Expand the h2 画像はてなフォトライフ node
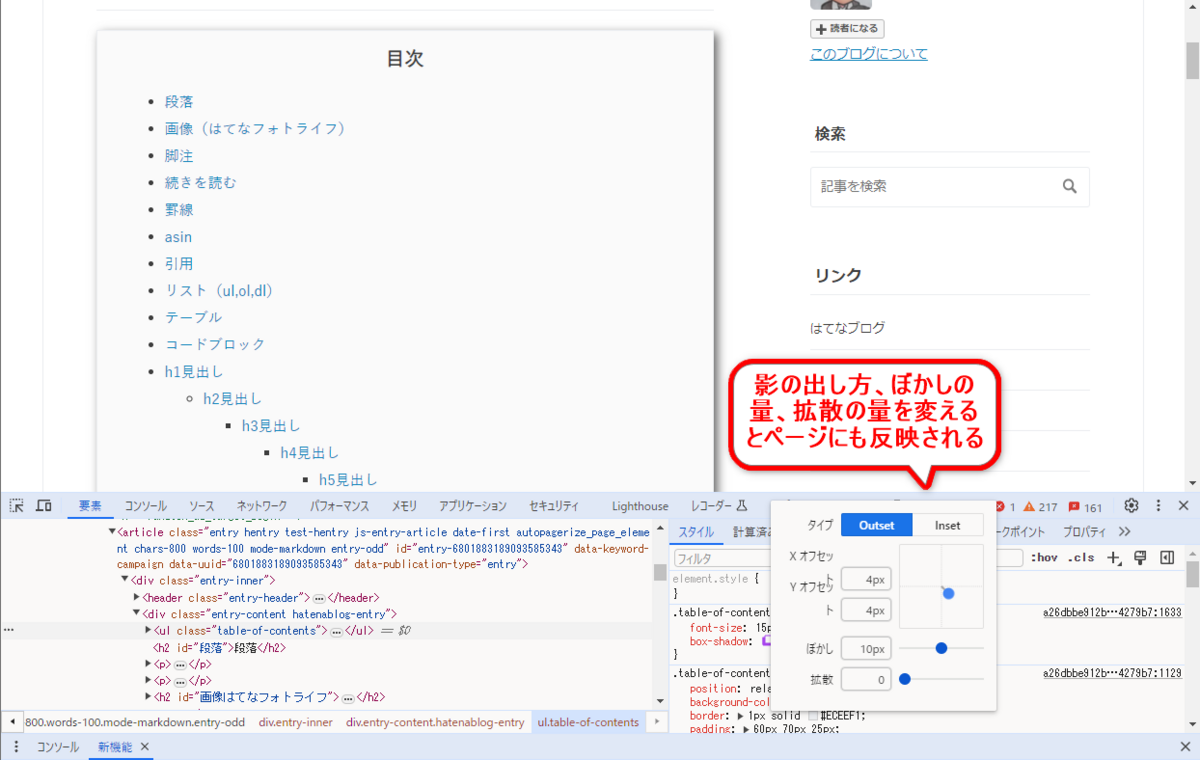 (148, 698)
